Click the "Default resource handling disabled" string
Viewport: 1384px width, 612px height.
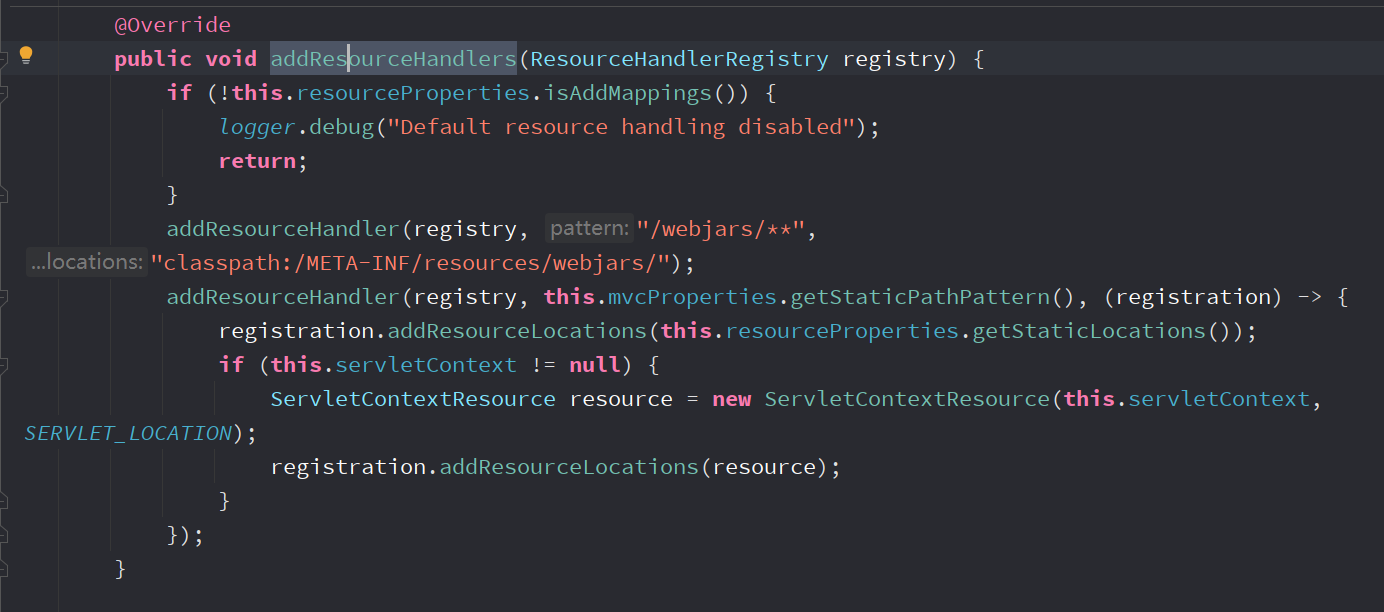pos(621,127)
